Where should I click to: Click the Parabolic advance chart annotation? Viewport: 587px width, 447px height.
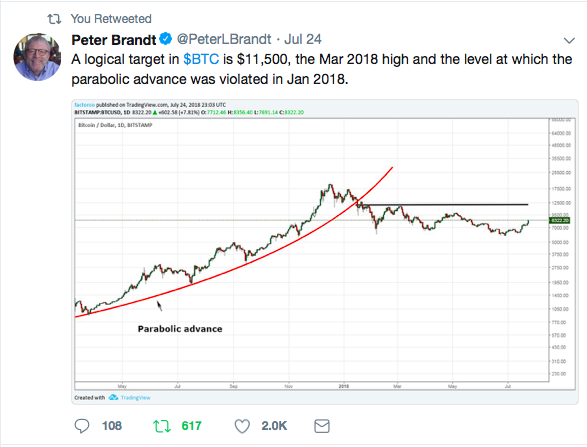(x=180, y=329)
